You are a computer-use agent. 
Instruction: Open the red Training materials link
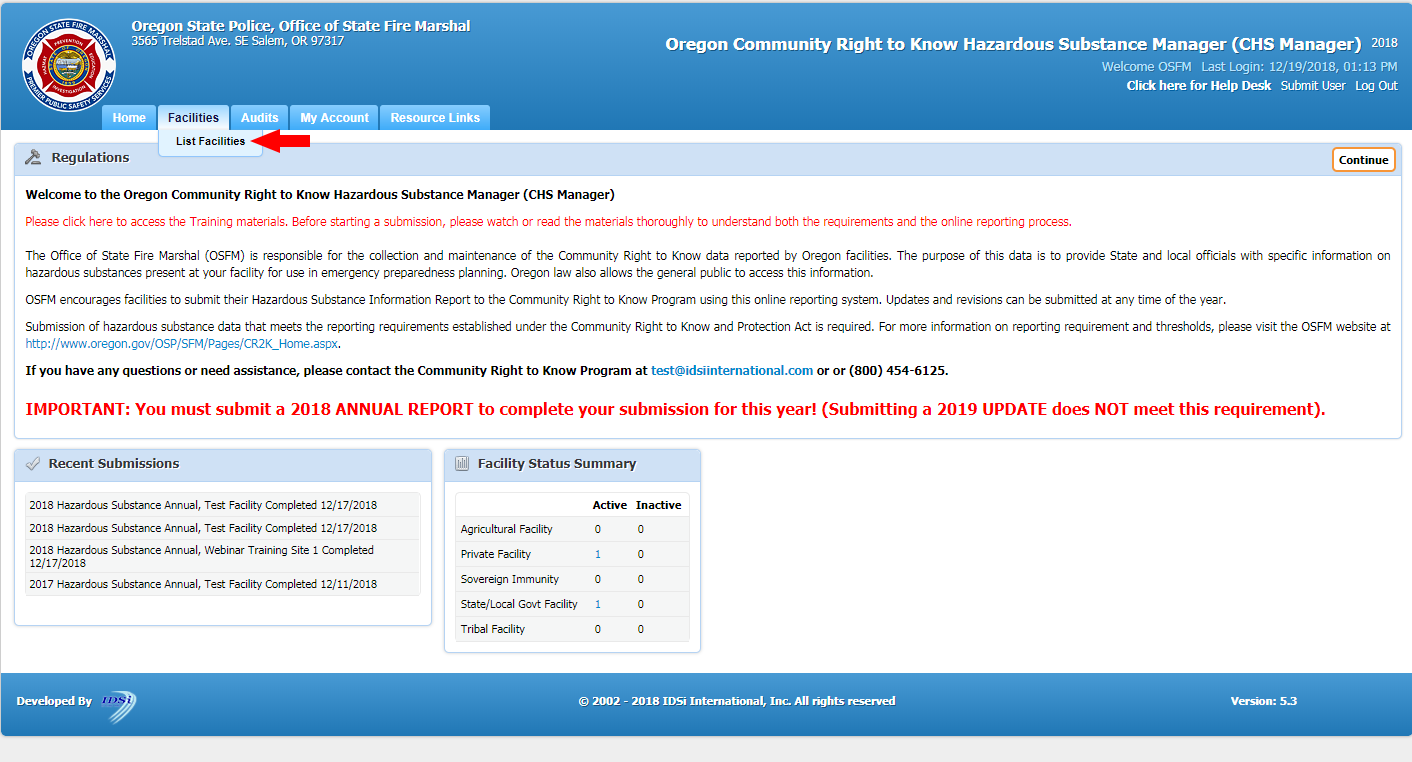[548, 222]
